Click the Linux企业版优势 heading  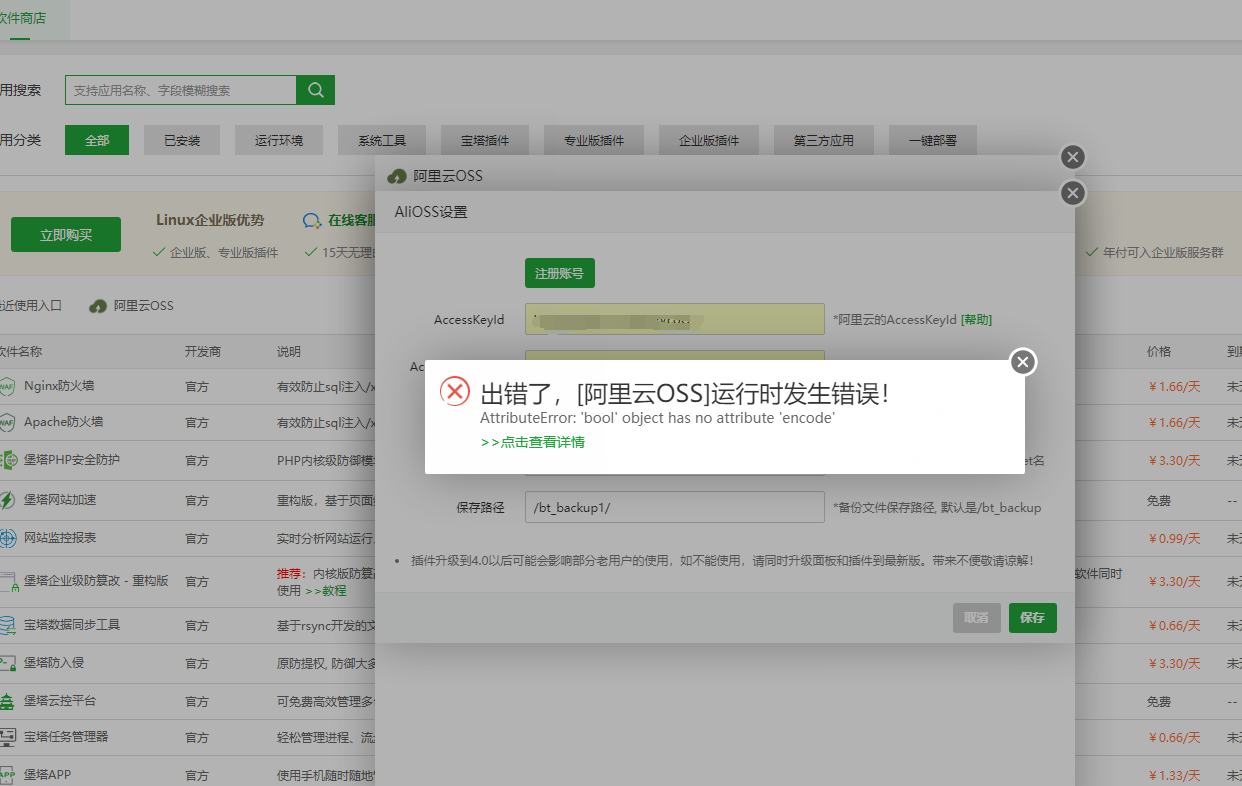point(210,220)
